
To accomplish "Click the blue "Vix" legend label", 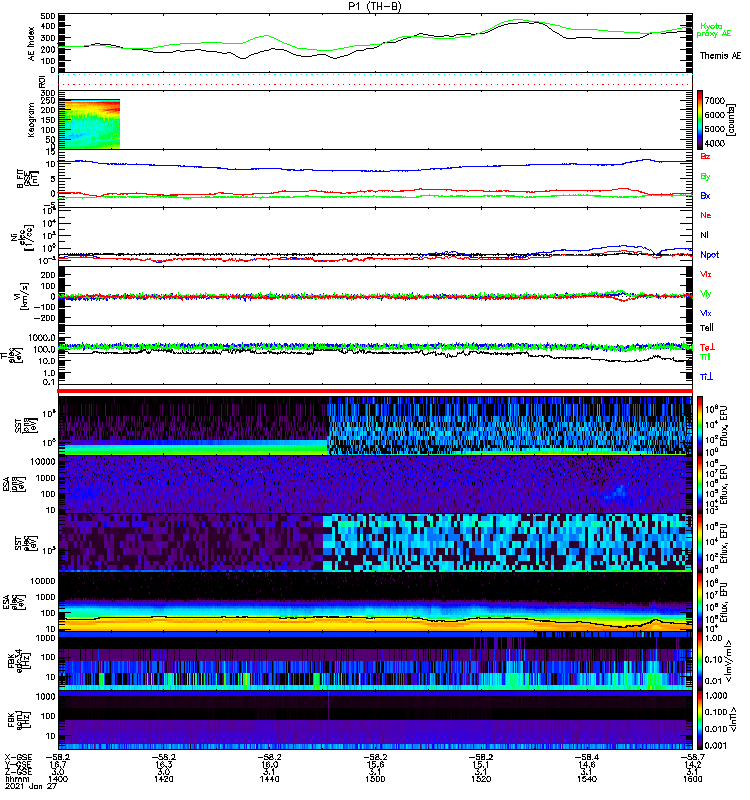I will 706,313.
